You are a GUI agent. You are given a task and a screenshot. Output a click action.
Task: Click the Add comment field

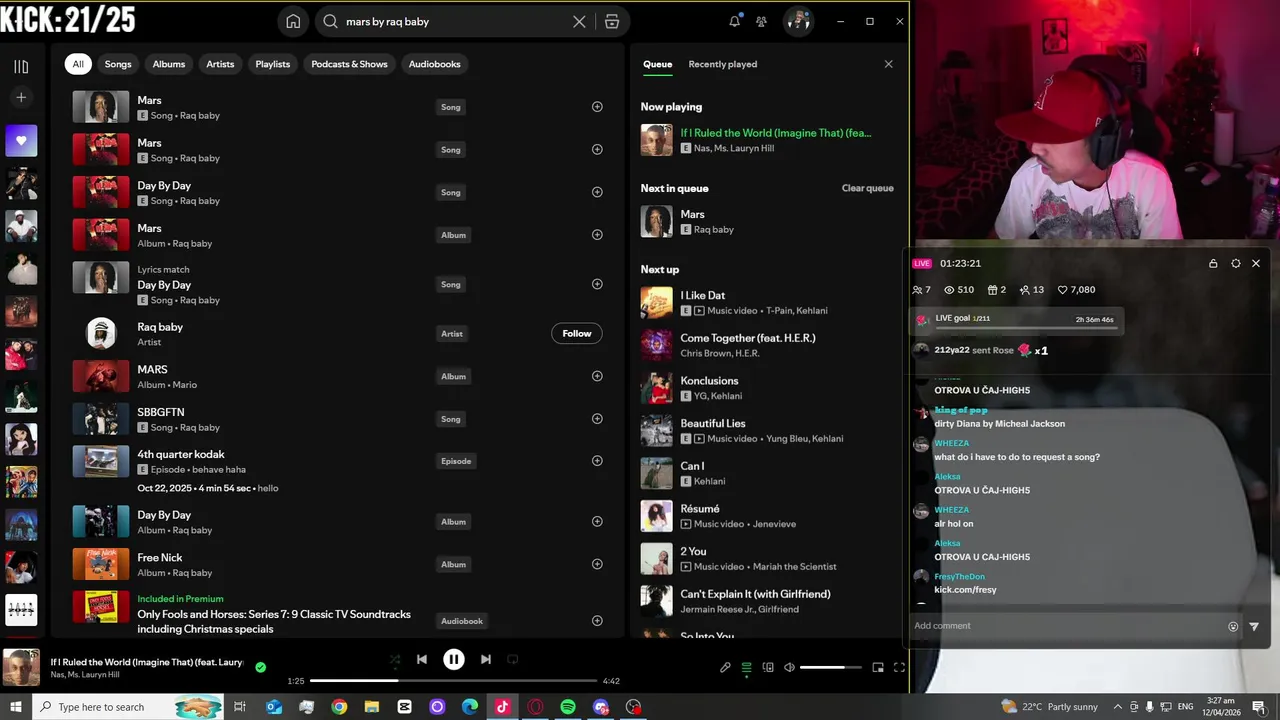point(1067,626)
